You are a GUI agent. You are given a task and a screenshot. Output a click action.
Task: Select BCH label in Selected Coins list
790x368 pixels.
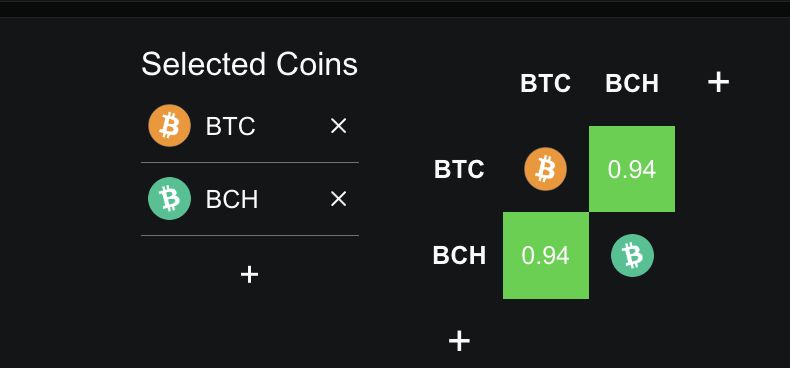tap(232, 200)
